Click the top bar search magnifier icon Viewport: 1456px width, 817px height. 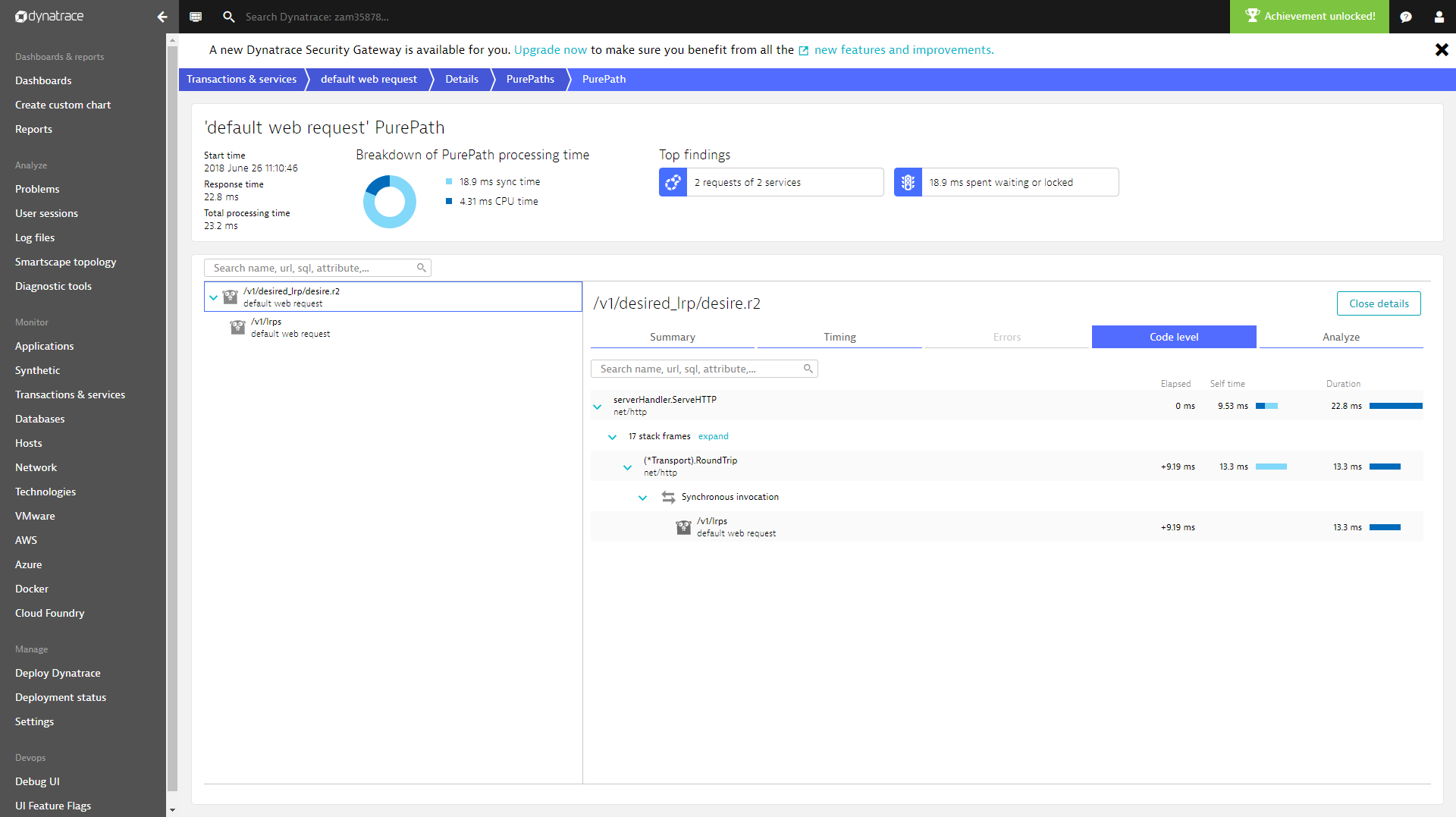point(228,17)
